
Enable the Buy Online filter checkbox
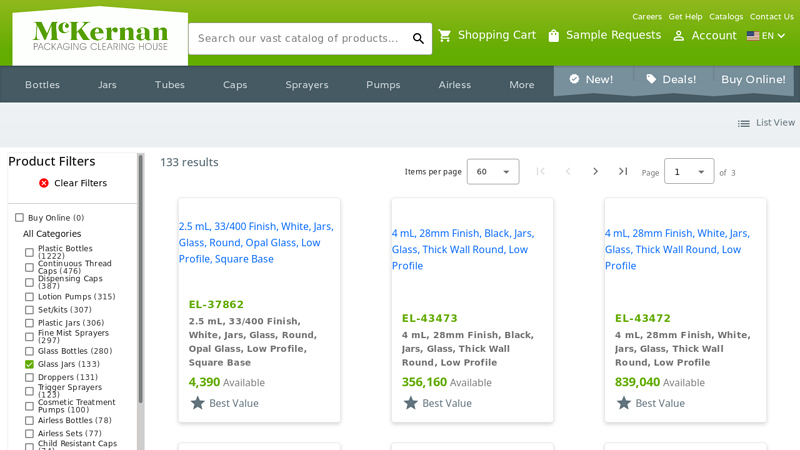click(19, 218)
